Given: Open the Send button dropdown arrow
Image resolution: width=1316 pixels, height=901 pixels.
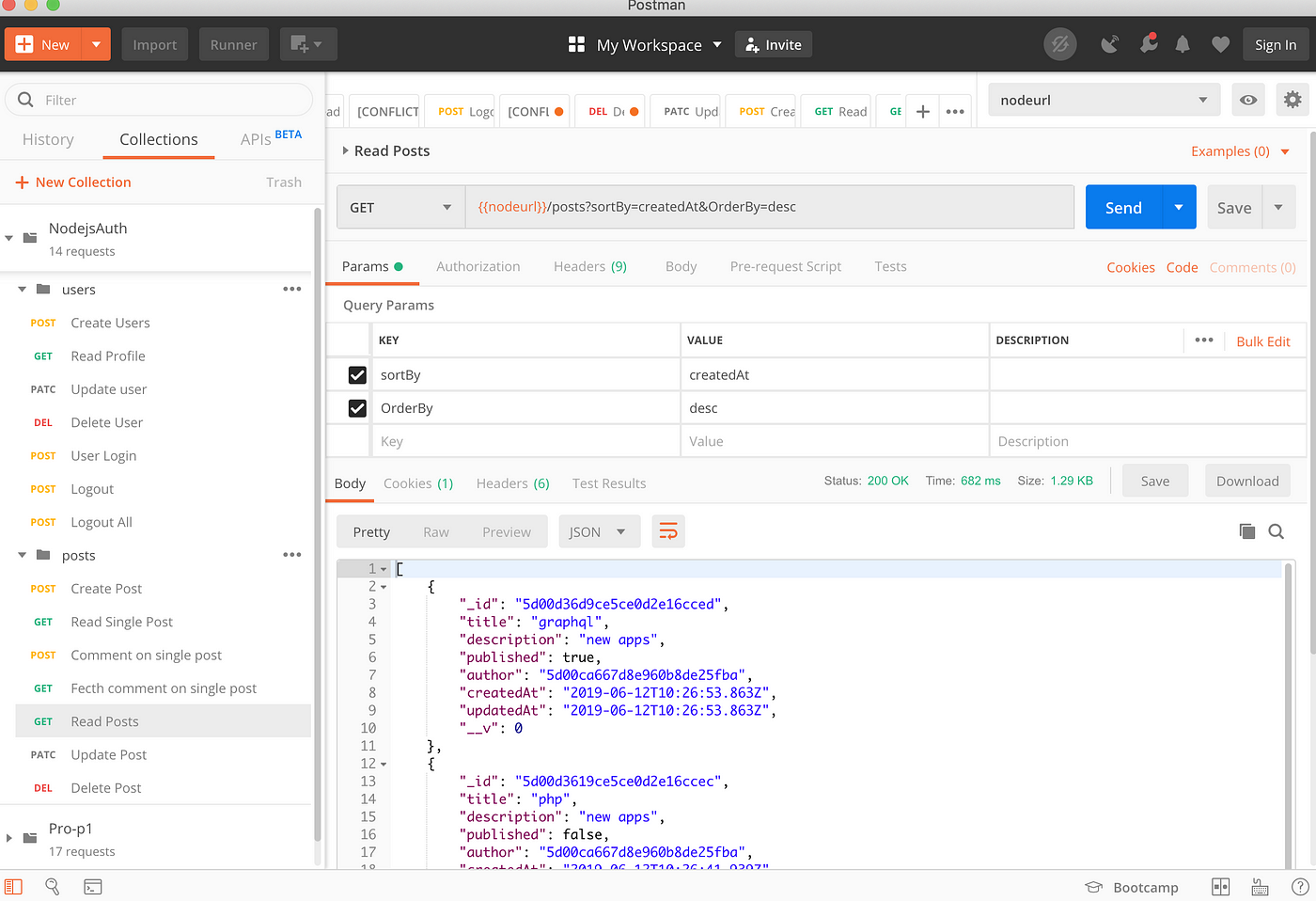Looking at the screenshot, I should [1179, 207].
